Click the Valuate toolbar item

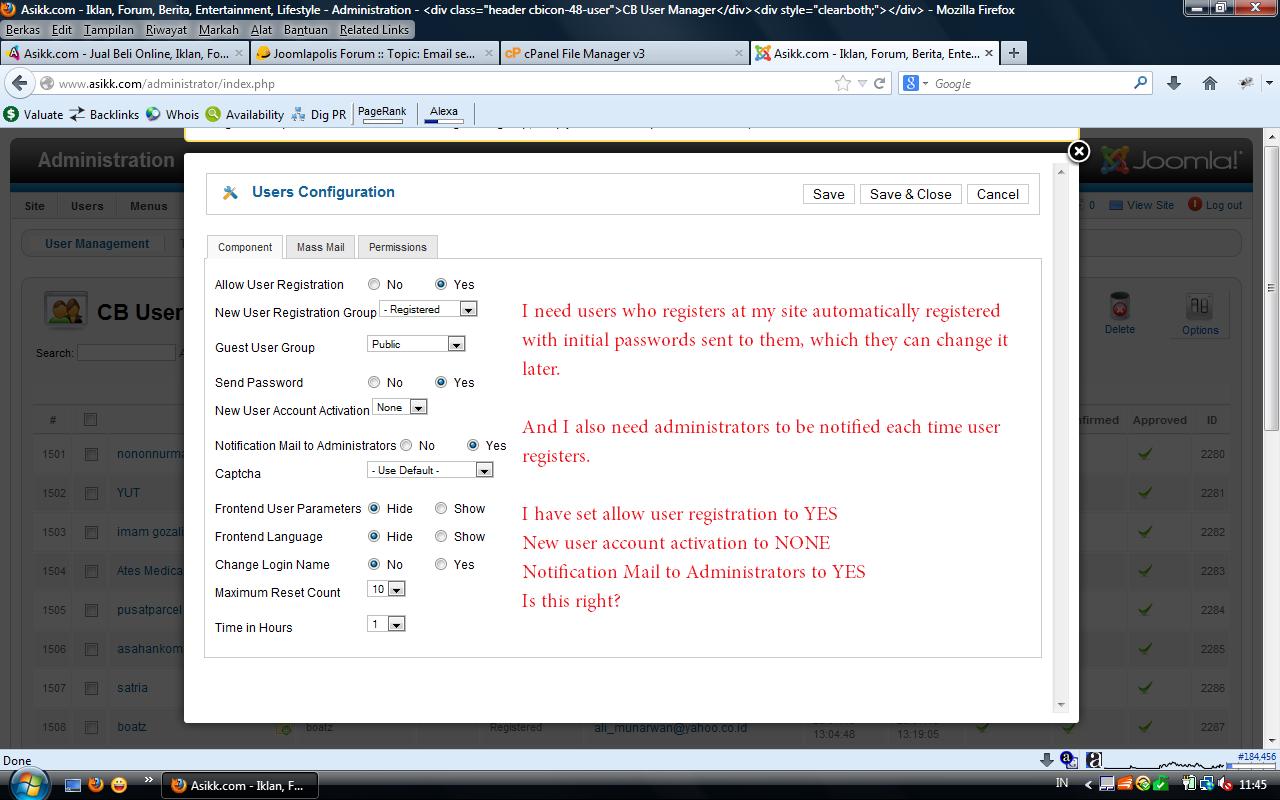(x=33, y=114)
